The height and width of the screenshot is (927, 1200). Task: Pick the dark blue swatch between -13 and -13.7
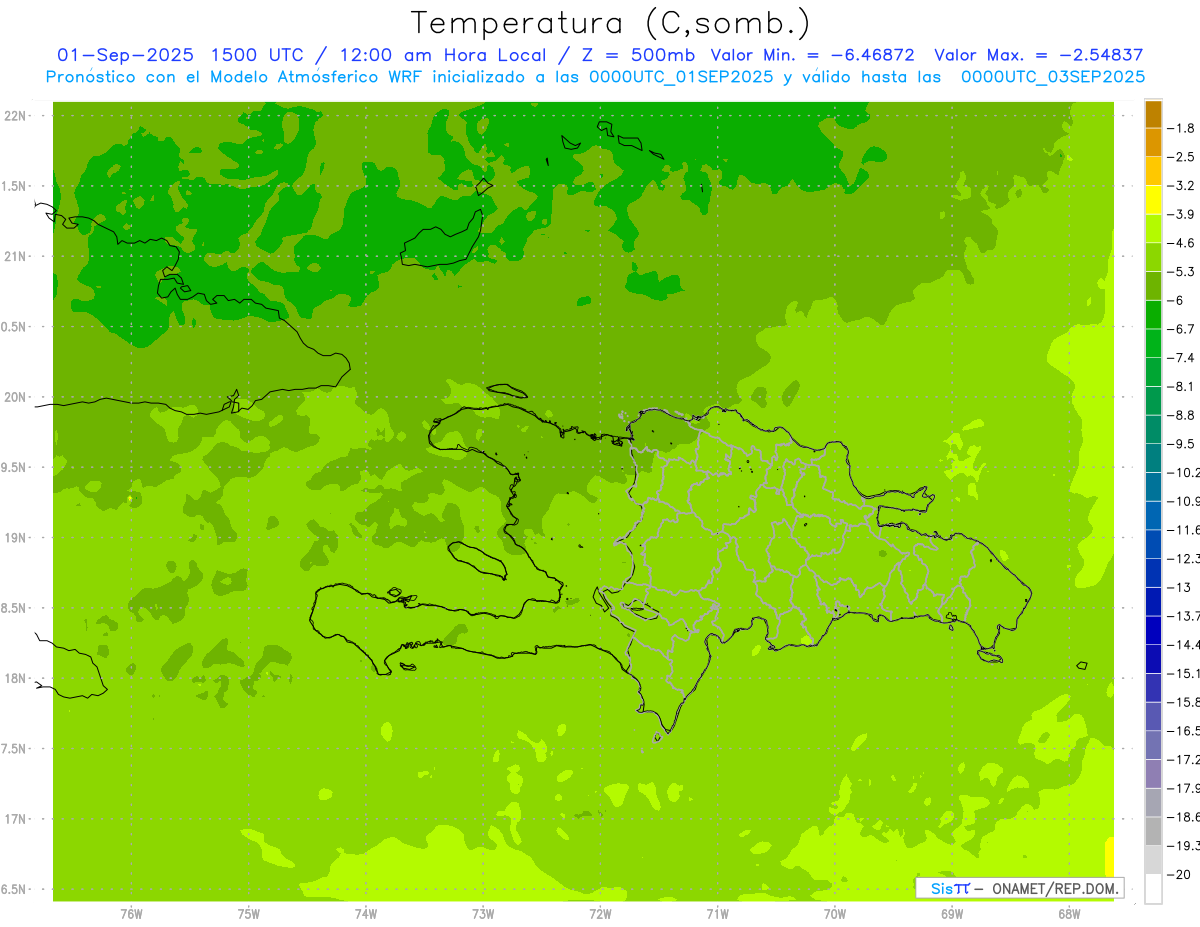1153,601
